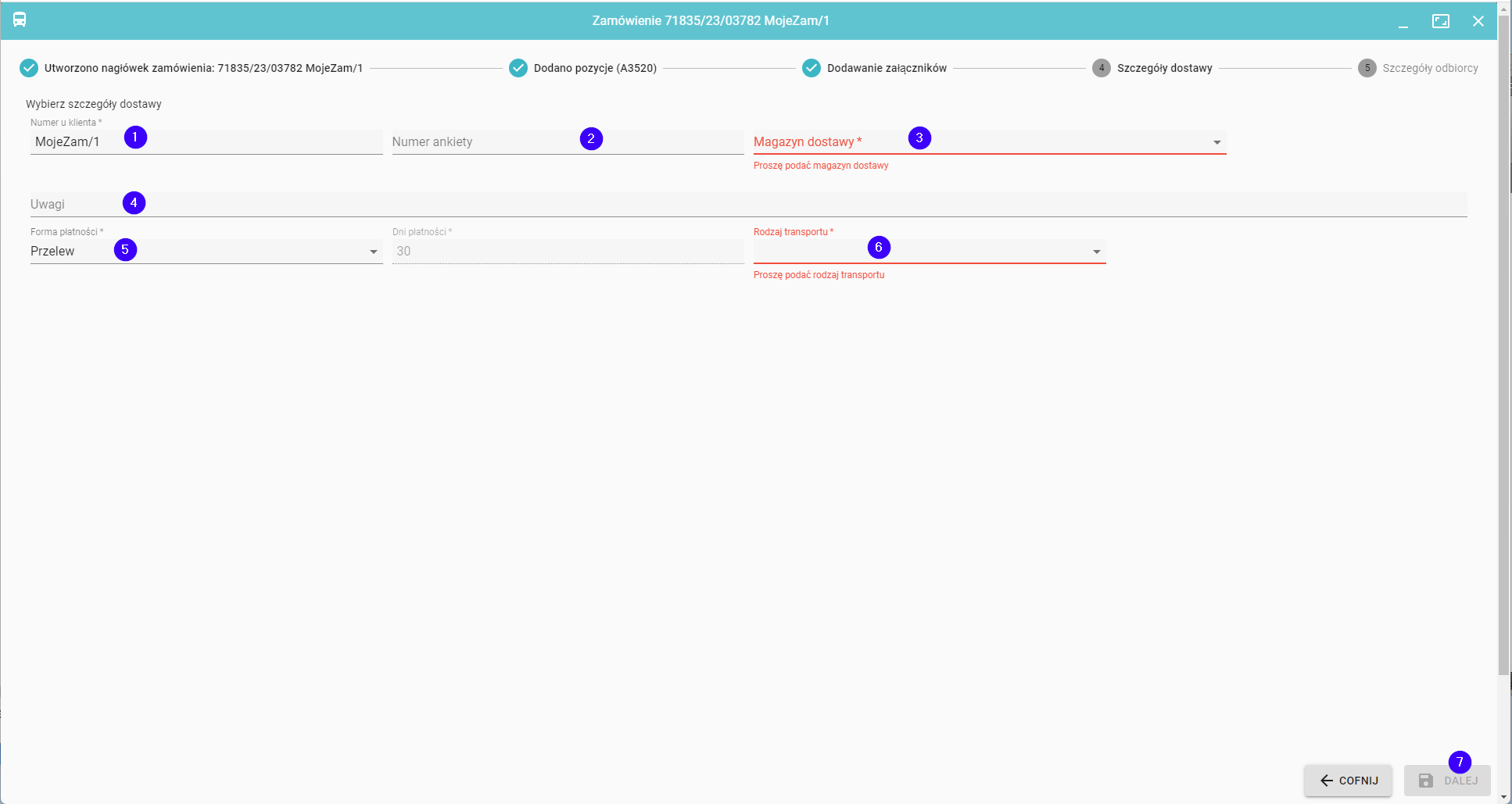The width and height of the screenshot is (1512, 804).
Task: Expand the Rodzaj transportu dropdown
Action: [1096, 252]
